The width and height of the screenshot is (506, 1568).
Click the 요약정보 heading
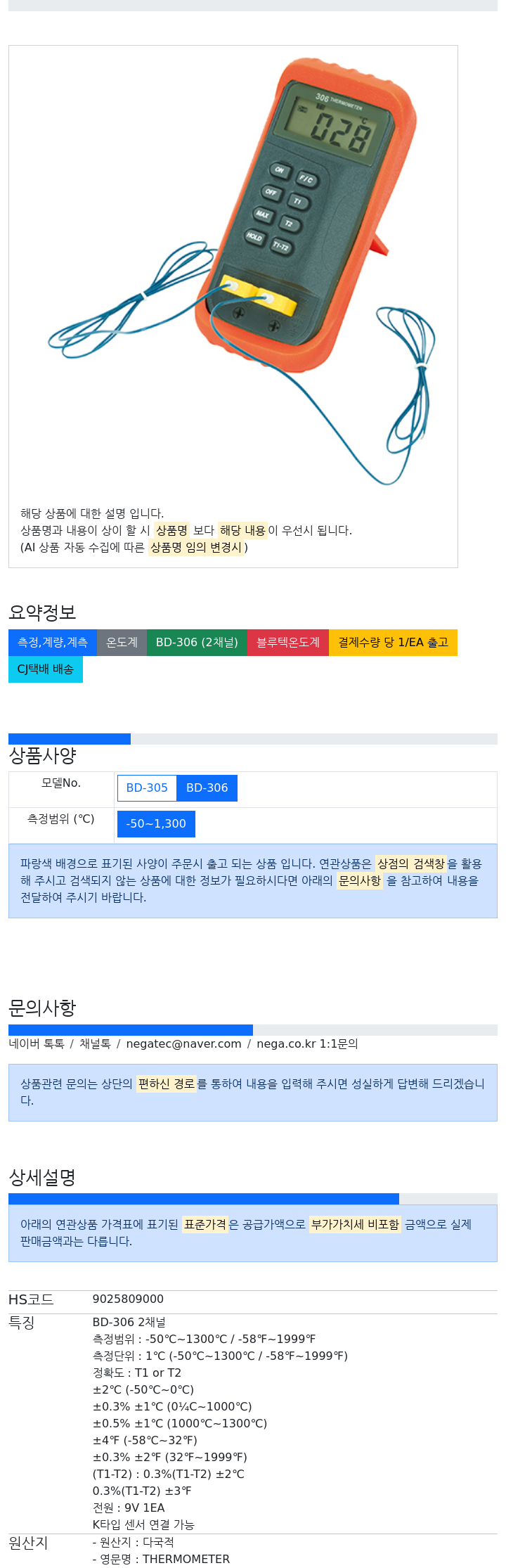(x=42, y=612)
